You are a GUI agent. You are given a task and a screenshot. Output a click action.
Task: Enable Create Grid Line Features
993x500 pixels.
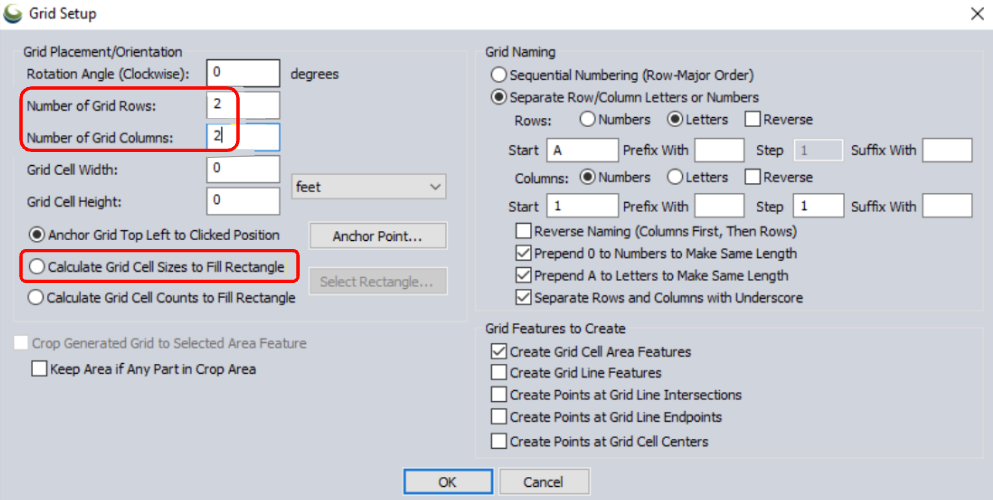(x=499, y=373)
